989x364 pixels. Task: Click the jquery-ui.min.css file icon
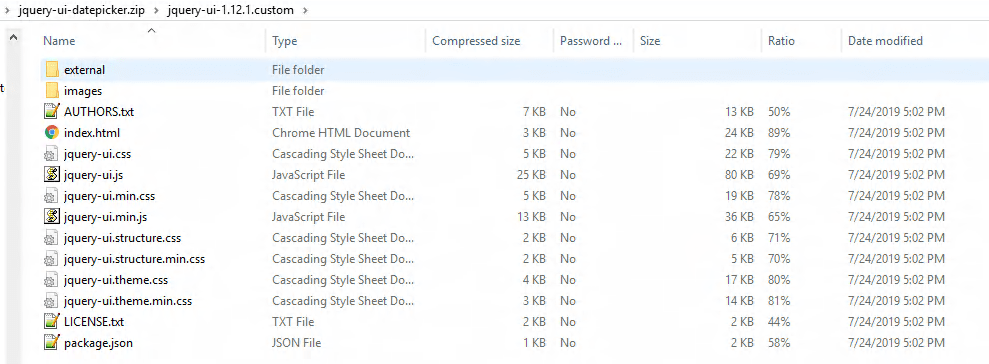pos(52,196)
